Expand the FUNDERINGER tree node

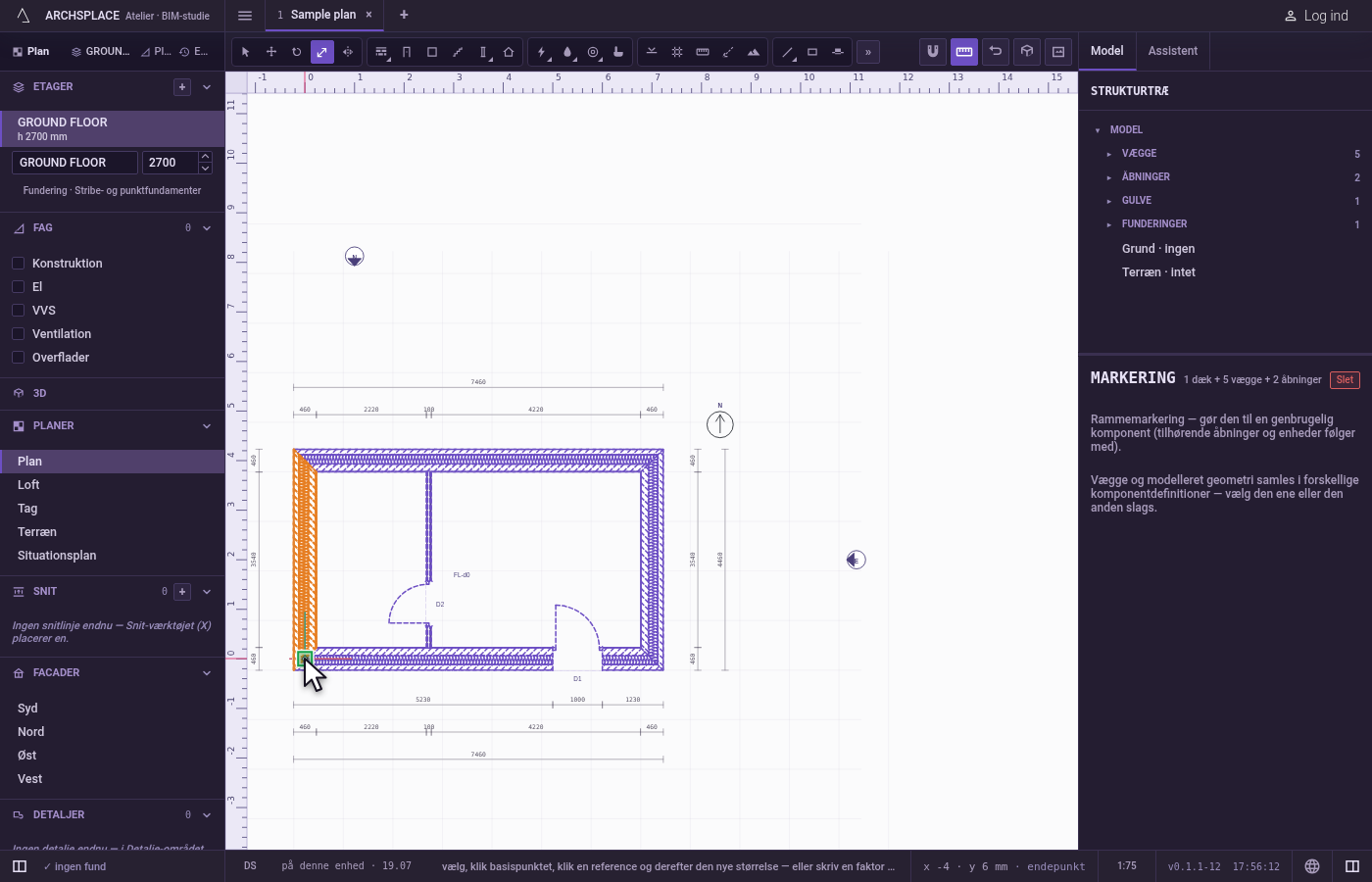tap(1109, 224)
